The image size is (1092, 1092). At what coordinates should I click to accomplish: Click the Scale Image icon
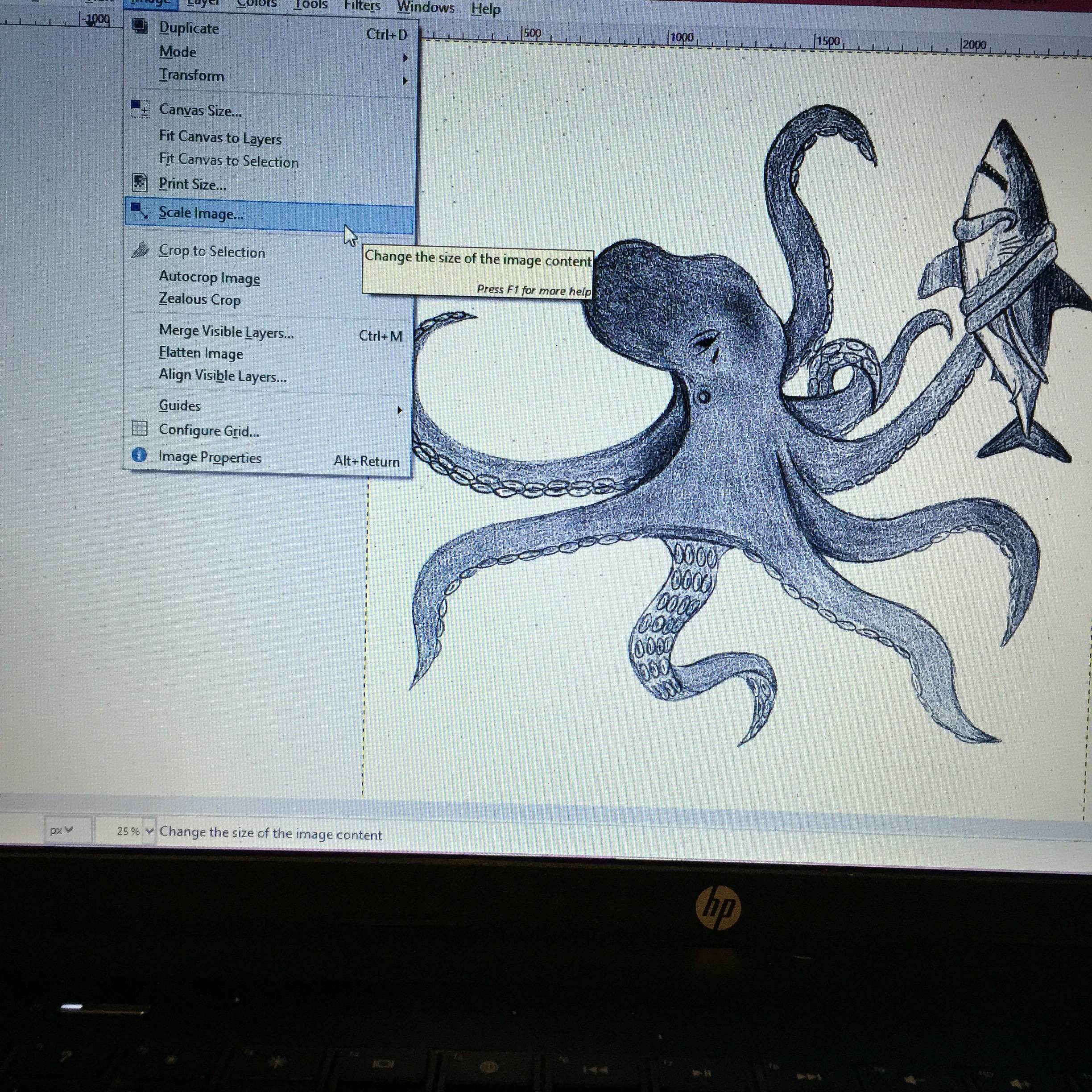[x=139, y=211]
